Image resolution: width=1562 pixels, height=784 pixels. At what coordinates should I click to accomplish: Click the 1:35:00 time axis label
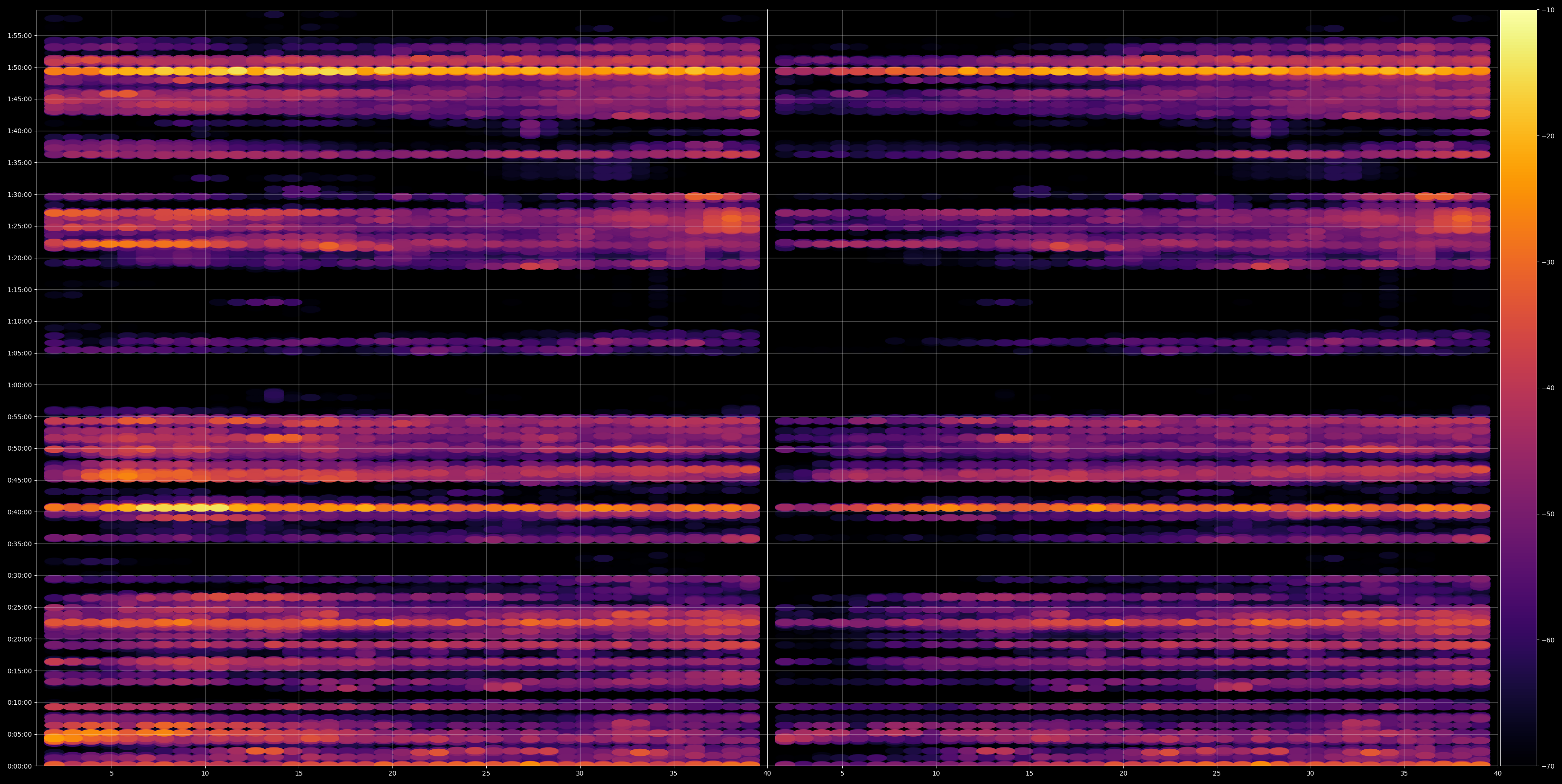(x=19, y=163)
